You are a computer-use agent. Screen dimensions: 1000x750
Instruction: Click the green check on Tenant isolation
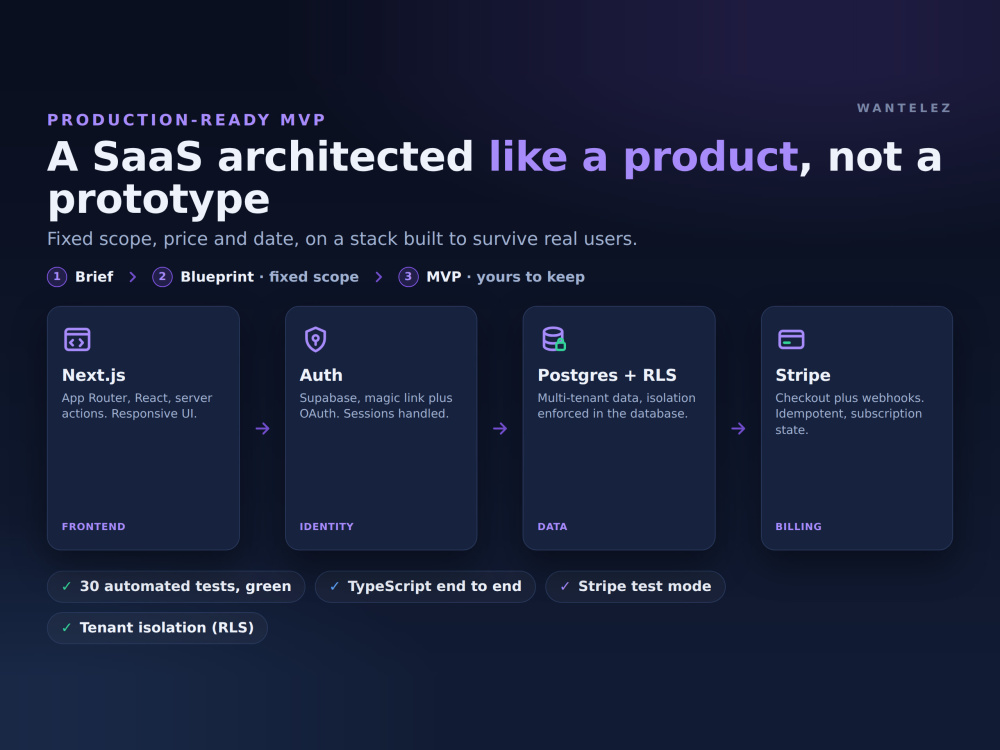coord(66,628)
